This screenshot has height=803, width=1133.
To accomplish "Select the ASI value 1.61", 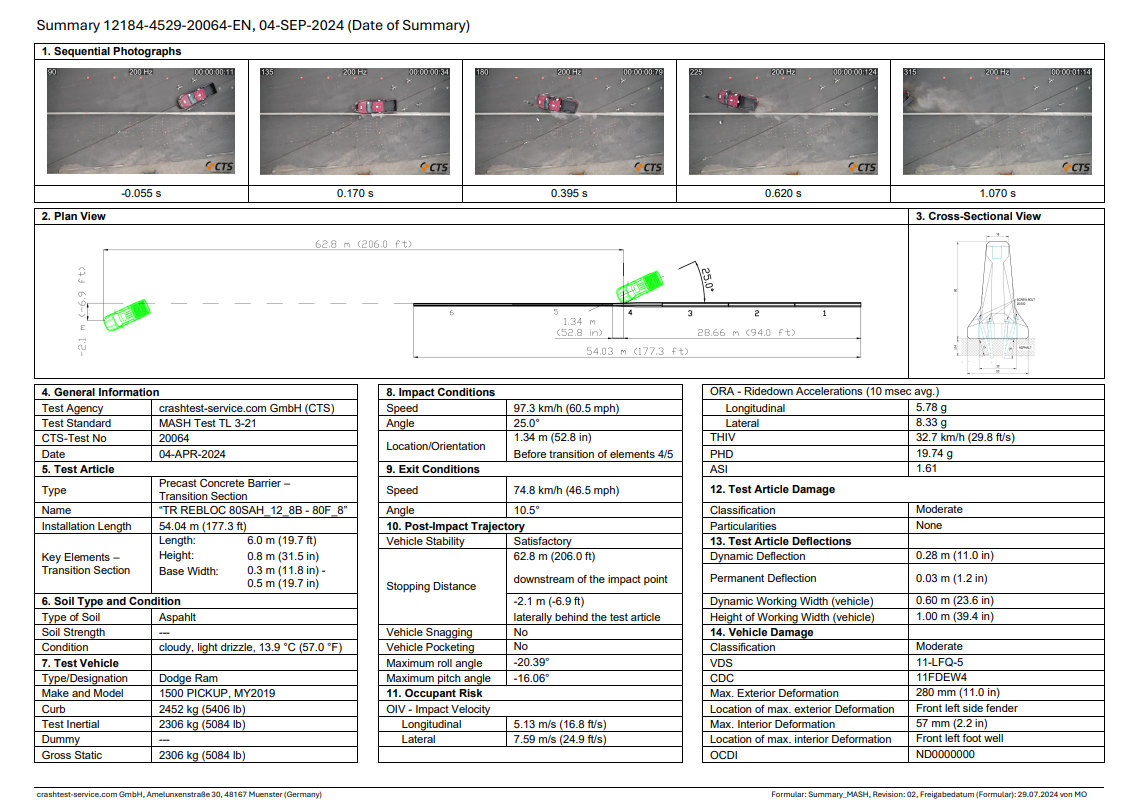I will [x=929, y=469].
